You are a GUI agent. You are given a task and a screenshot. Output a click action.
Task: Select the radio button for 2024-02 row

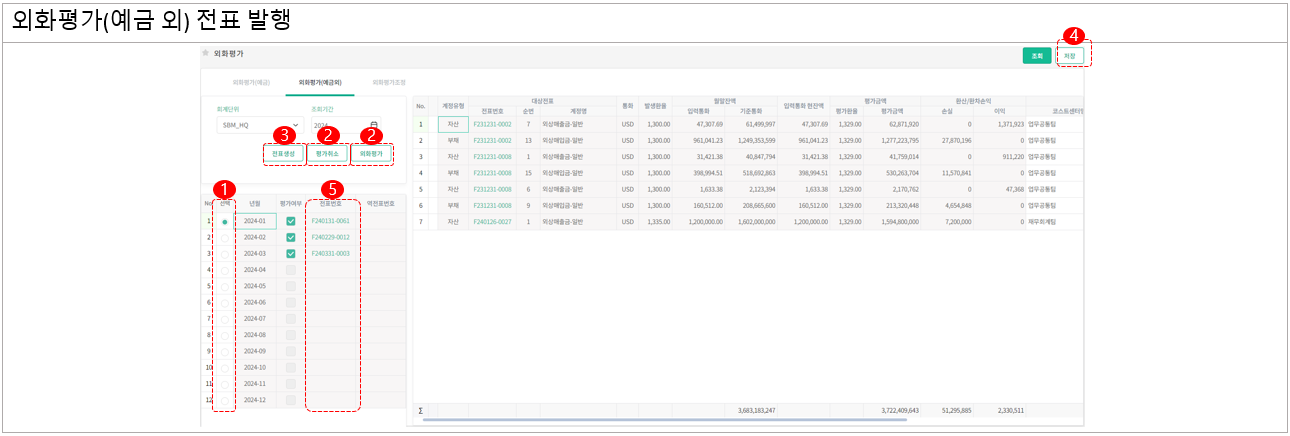[x=224, y=238]
